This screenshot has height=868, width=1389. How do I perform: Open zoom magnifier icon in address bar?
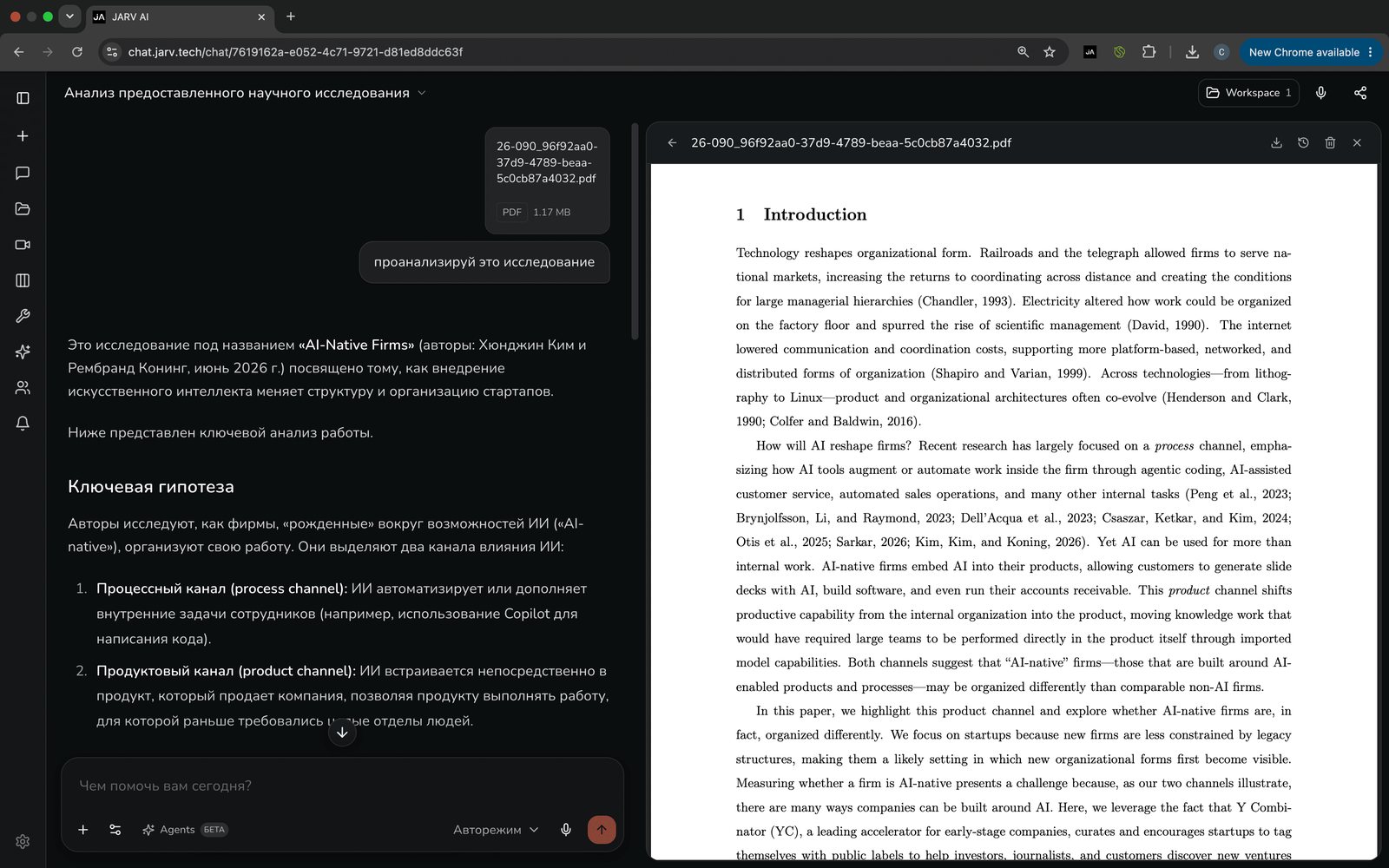(1023, 52)
